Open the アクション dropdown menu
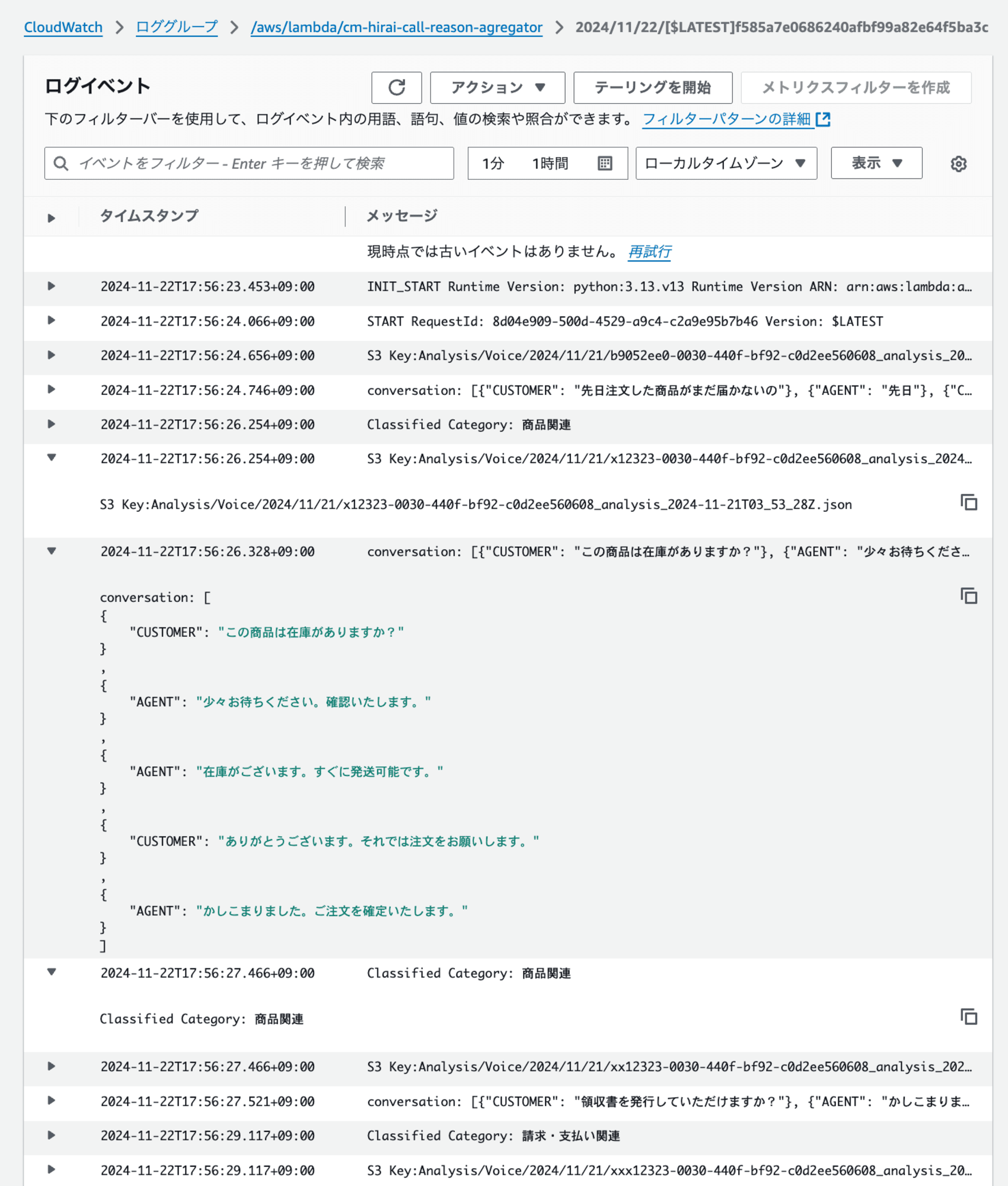 [497, 88]
